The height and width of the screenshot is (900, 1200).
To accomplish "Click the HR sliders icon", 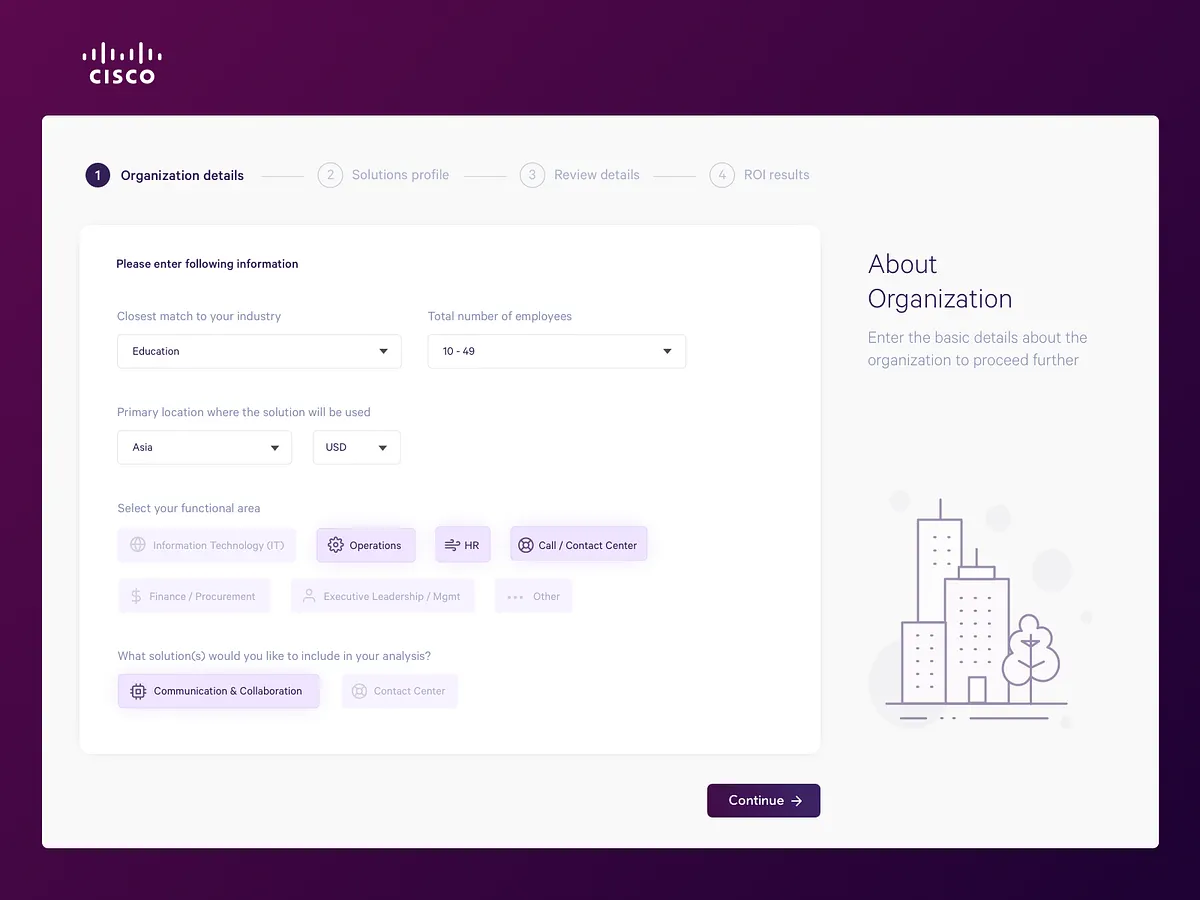I will click(x=452, y=544).
